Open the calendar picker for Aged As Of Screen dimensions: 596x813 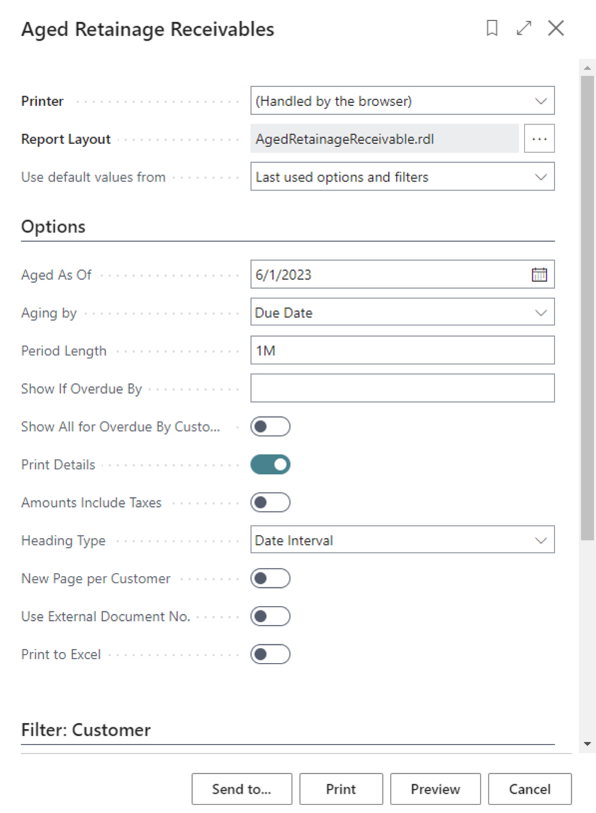539,274
